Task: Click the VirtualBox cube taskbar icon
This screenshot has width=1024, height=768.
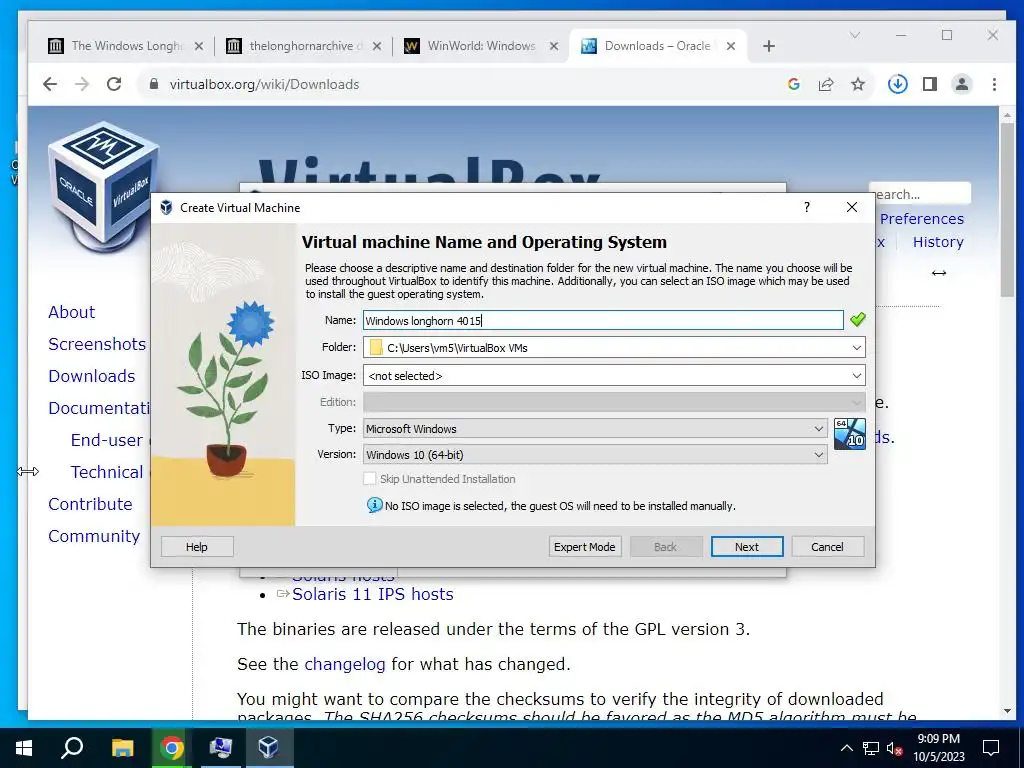Action: [269, 748]
